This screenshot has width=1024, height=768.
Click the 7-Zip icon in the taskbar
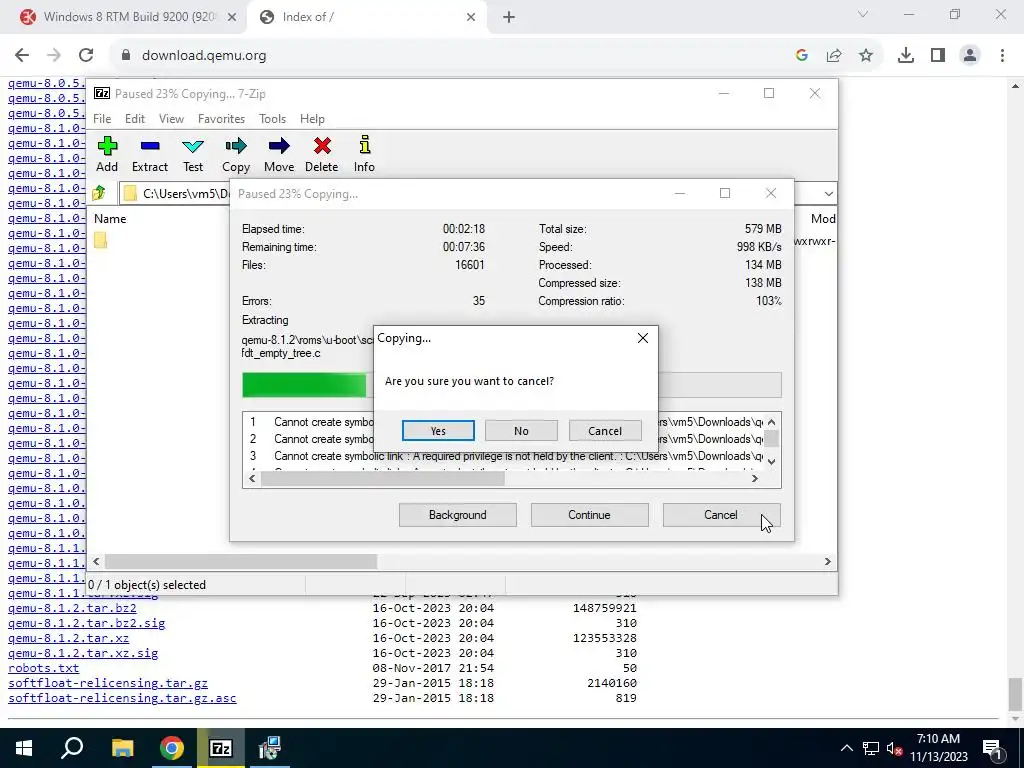[221, 748]
